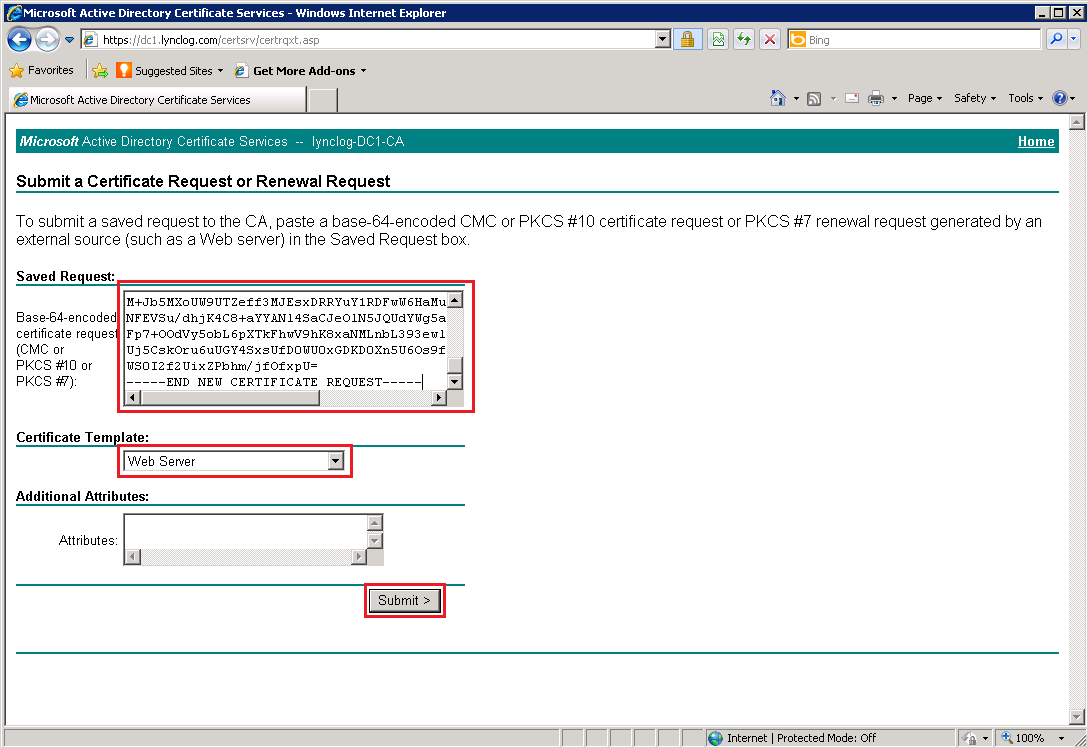Click Saved Request box scroll down arrow
The height and width of the screenshot is (748, 1088).
[x=454, y=382]
